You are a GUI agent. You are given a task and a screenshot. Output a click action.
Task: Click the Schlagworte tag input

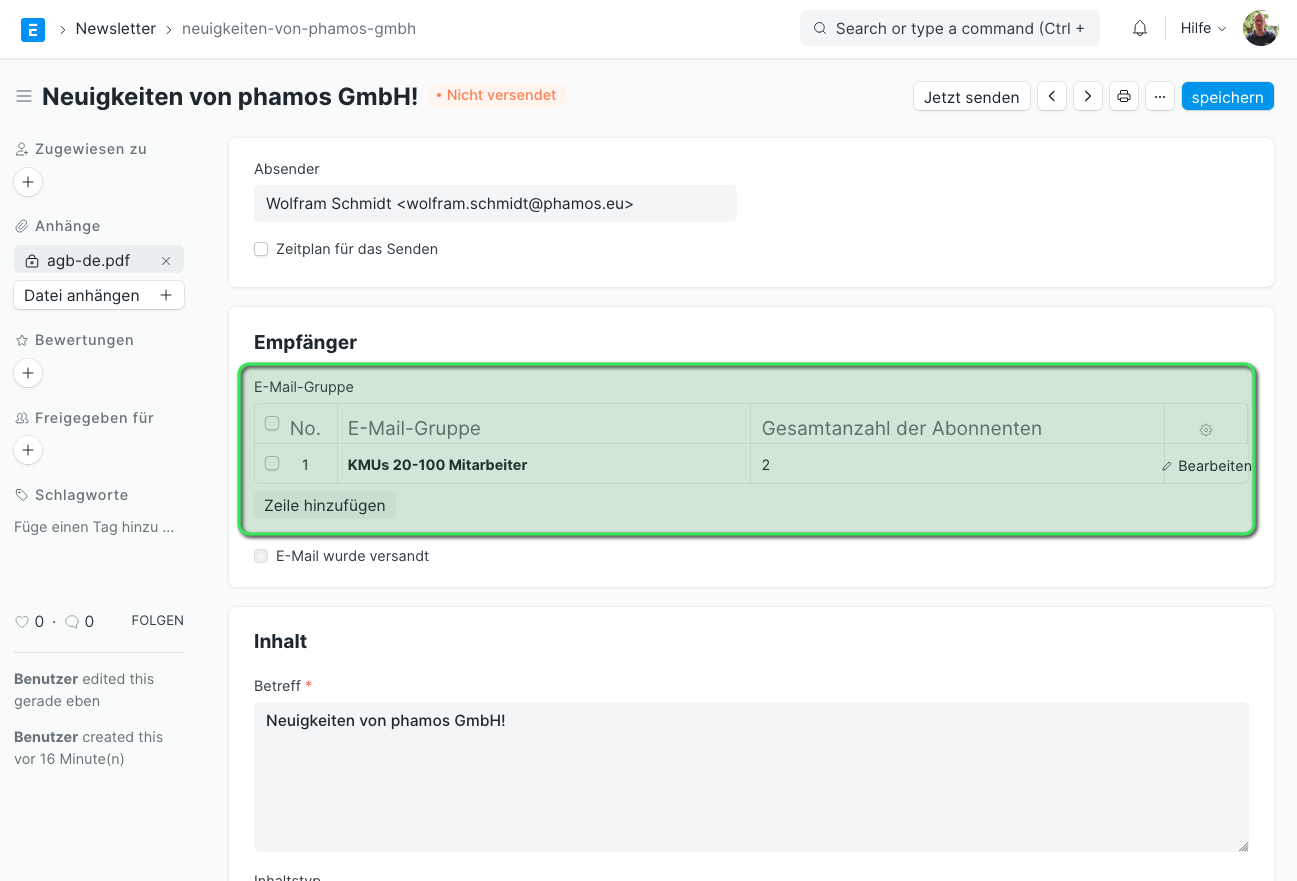point(95,527)
